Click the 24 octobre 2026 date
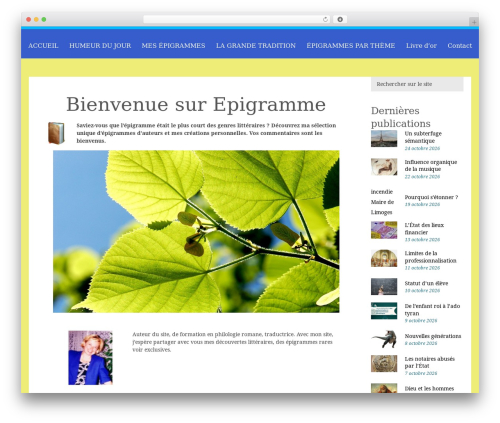Screen dimensions: 500x423 pos(422,148)
